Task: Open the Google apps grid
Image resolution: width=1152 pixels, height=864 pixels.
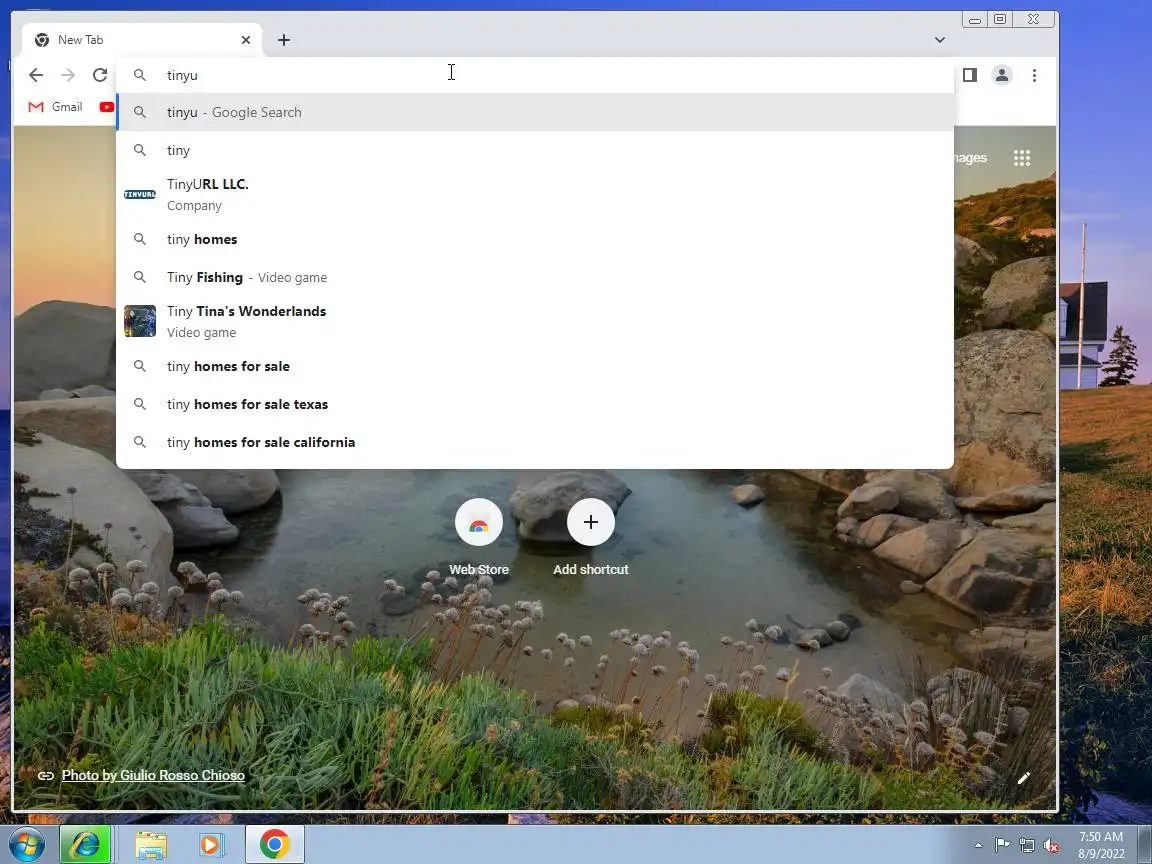Action: pos(1022,157)
